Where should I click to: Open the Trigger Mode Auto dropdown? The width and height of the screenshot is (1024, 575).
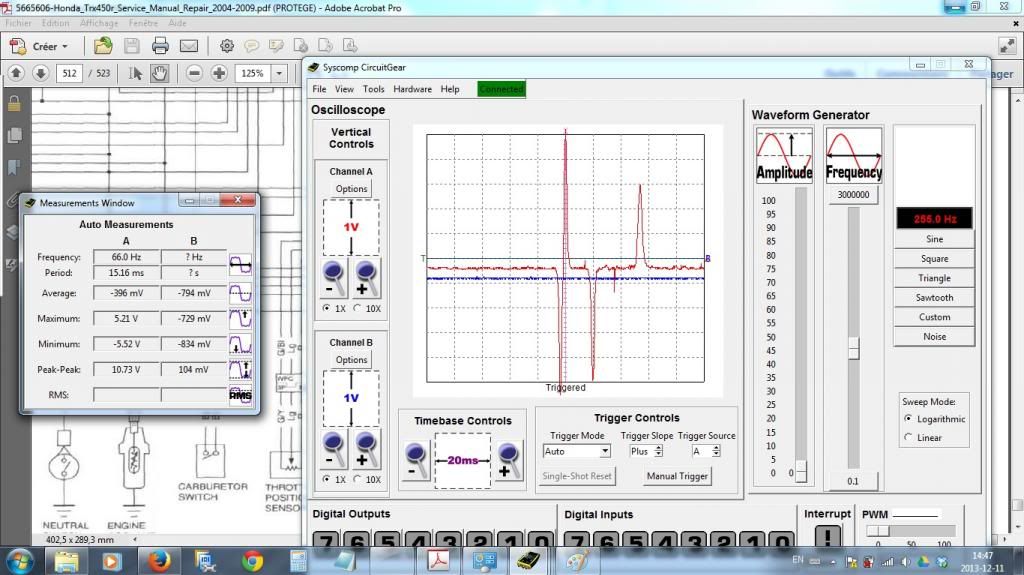(x=605, y=451)
